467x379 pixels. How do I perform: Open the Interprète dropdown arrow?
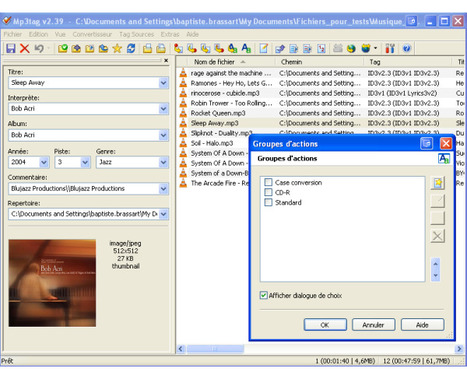[x=163, y=109]
